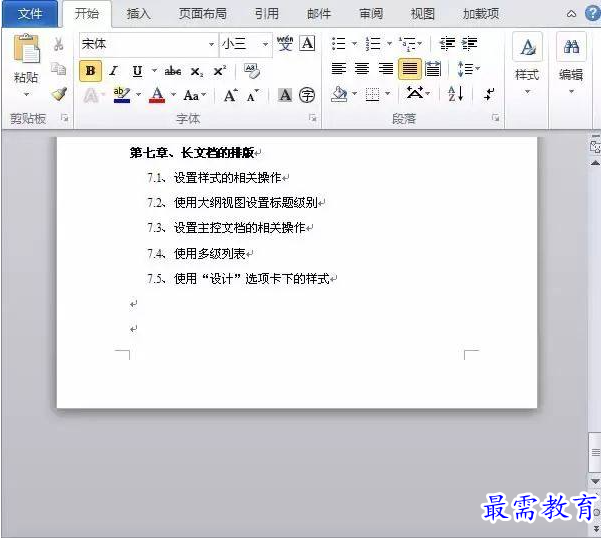Click the Phonetic Guide wén icon
Image resolution: width=605 pixels, height=539 pixels.
coord(285,44)
